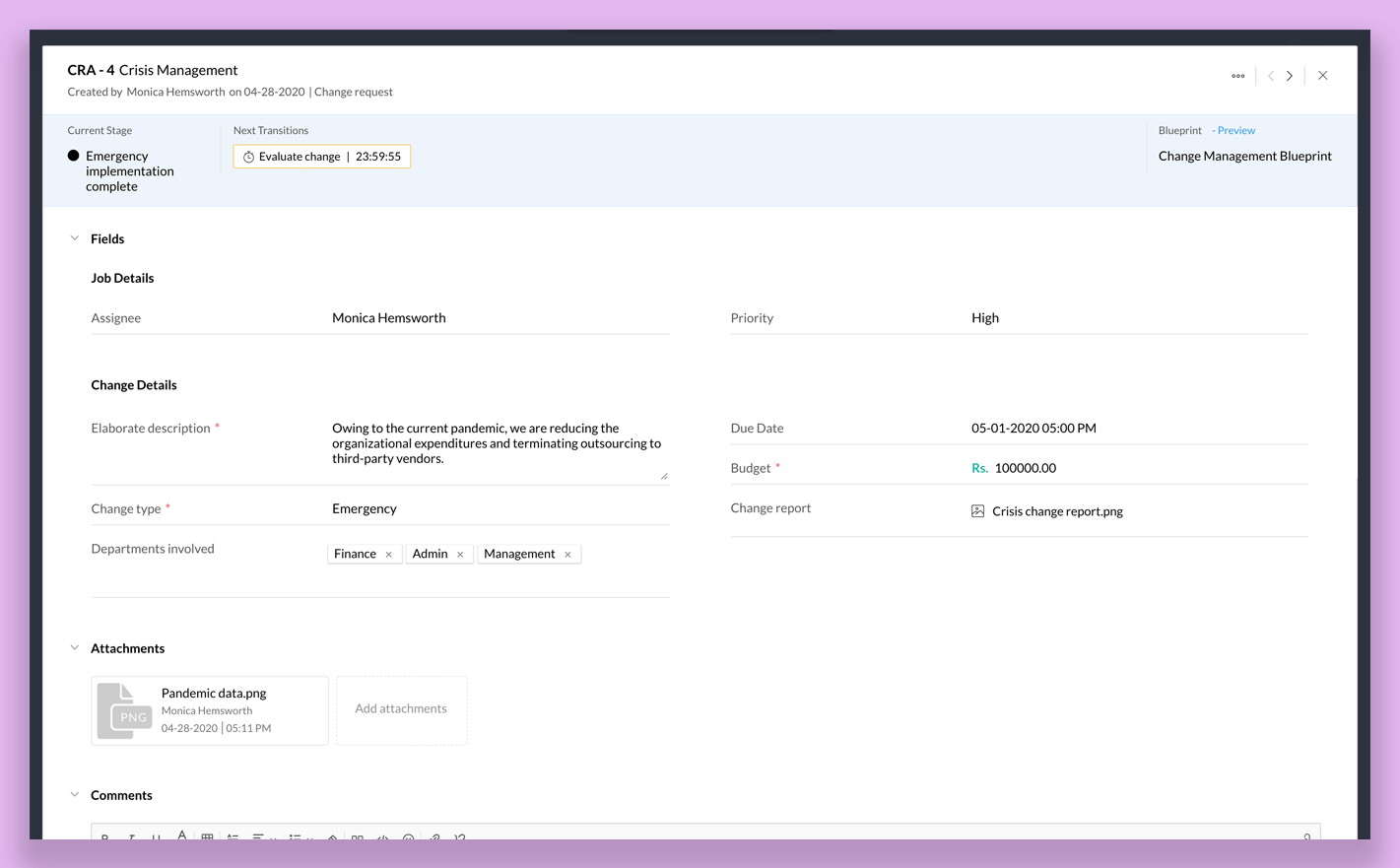Click the Job Details heading
This screenshot has height=868, width=1400.
[x=122, y=278]
